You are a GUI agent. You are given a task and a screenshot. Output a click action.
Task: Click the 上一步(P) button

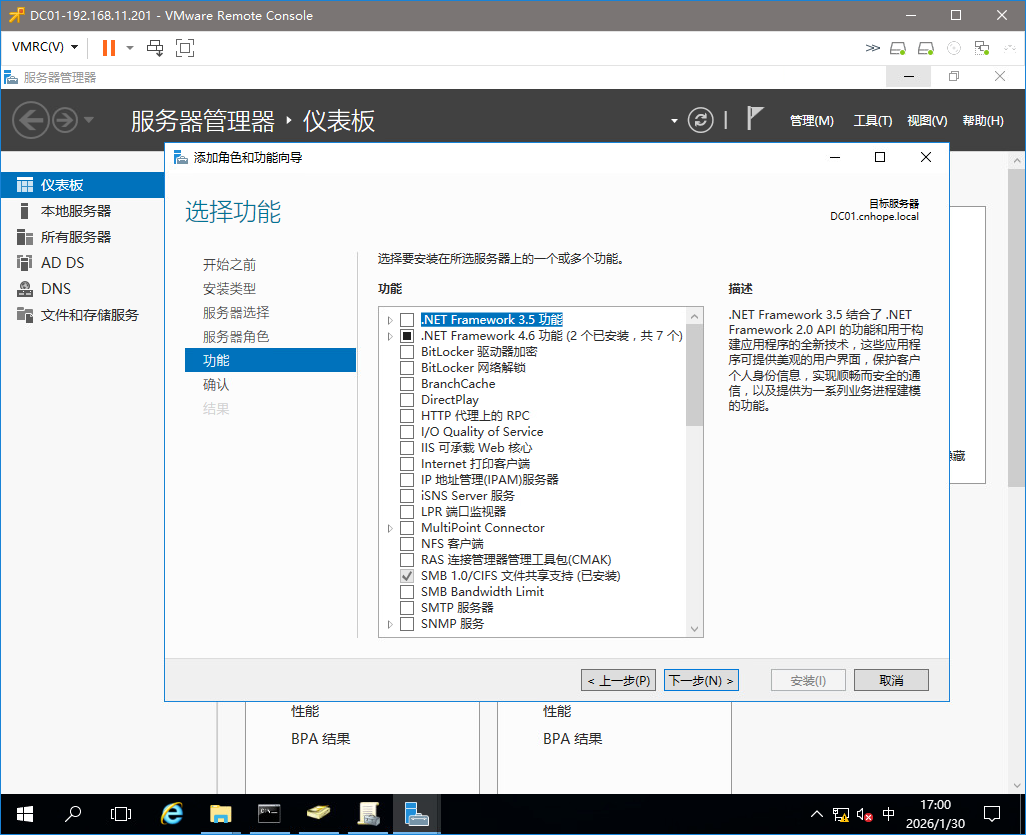pos(618,681)
